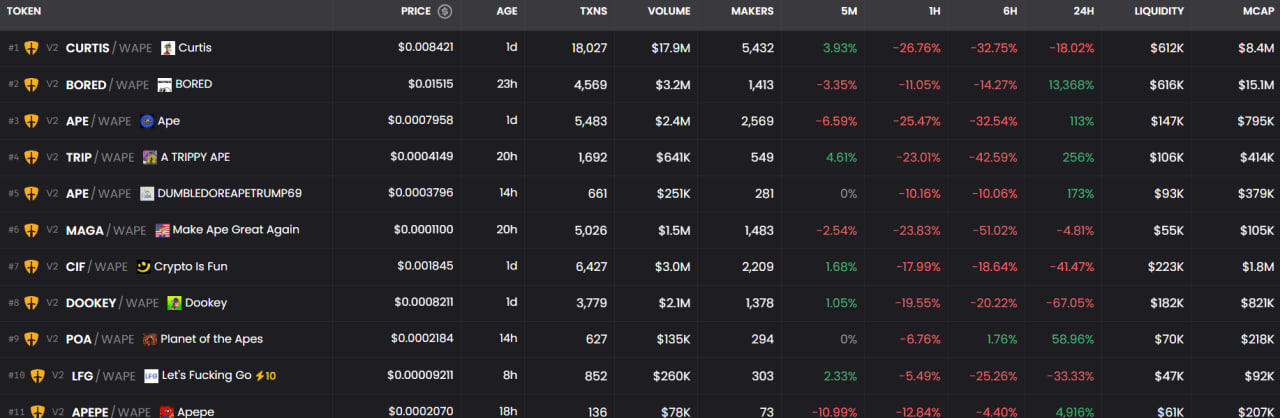Click the Dookey token logo
The height and width of the screenshot is (418, 1280).
point(174,303)
